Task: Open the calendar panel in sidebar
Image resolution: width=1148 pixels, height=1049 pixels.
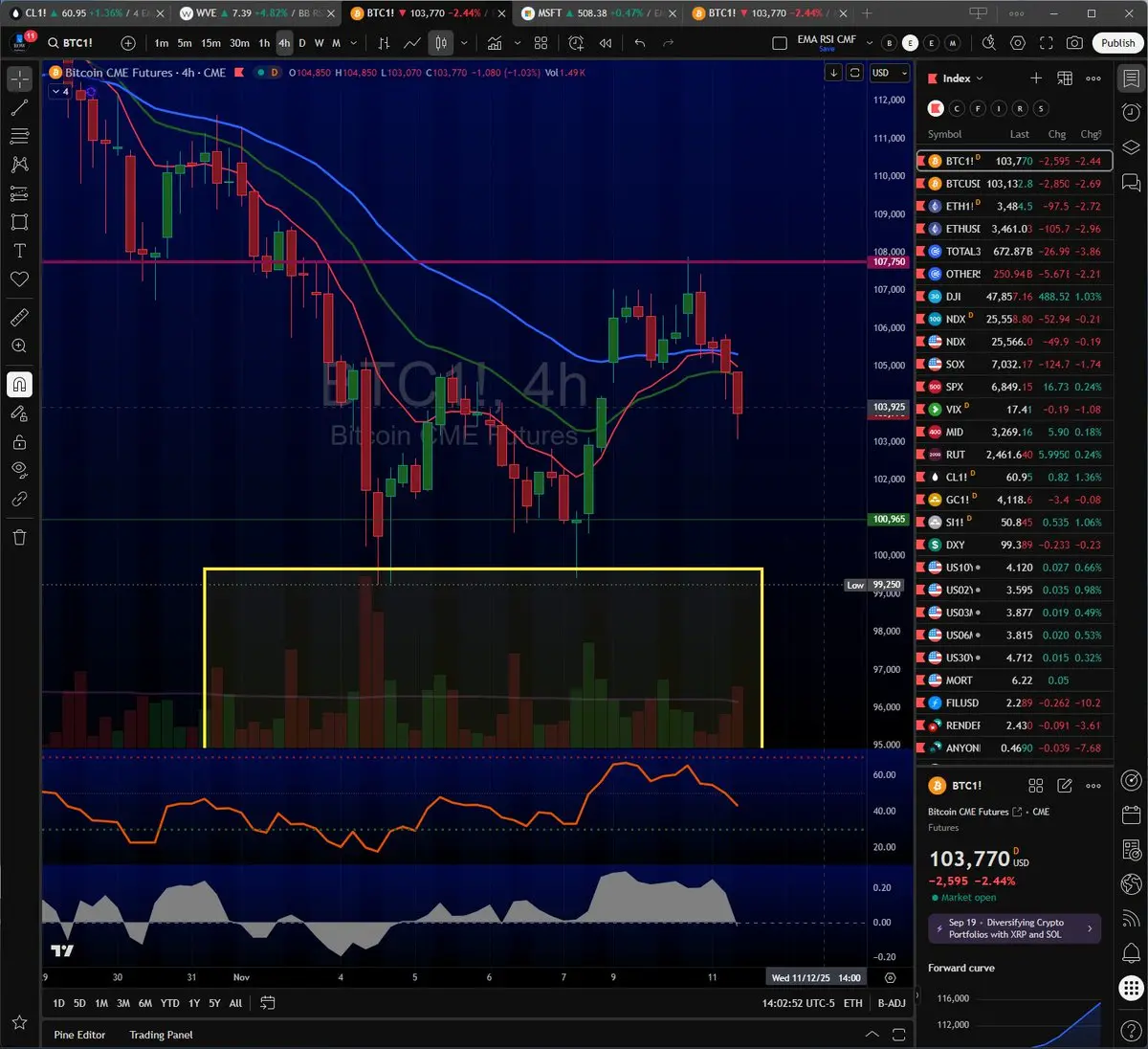Action: click(x=1131, y=815)
